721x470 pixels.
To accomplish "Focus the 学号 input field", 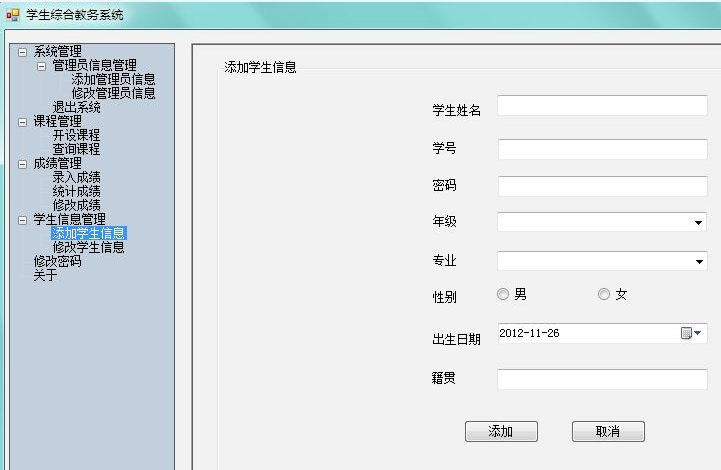I will pyautogui.click(x=602, y=149).
